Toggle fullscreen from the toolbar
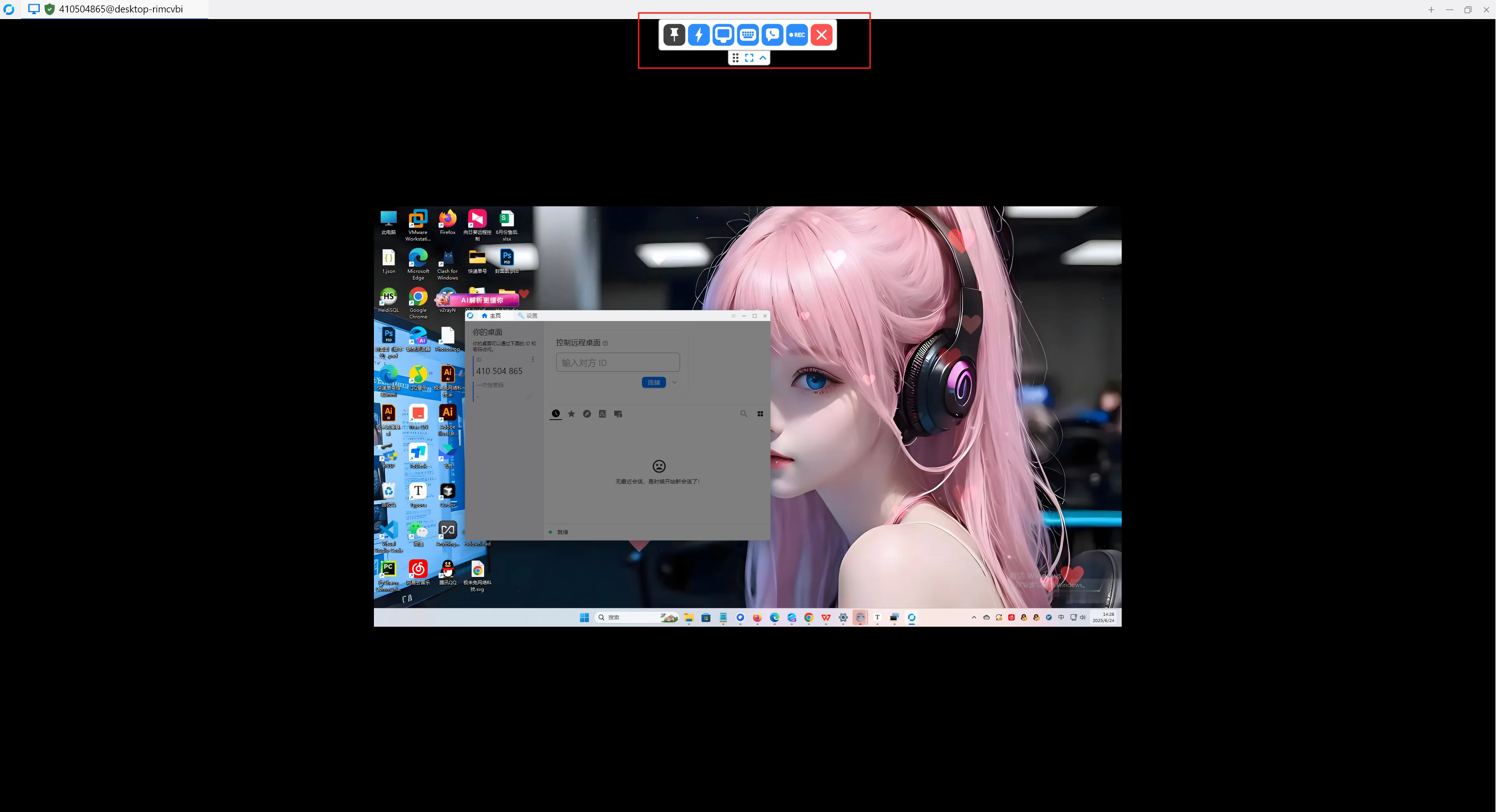The height and width of the screenshot is (812, 1496). 749,58
